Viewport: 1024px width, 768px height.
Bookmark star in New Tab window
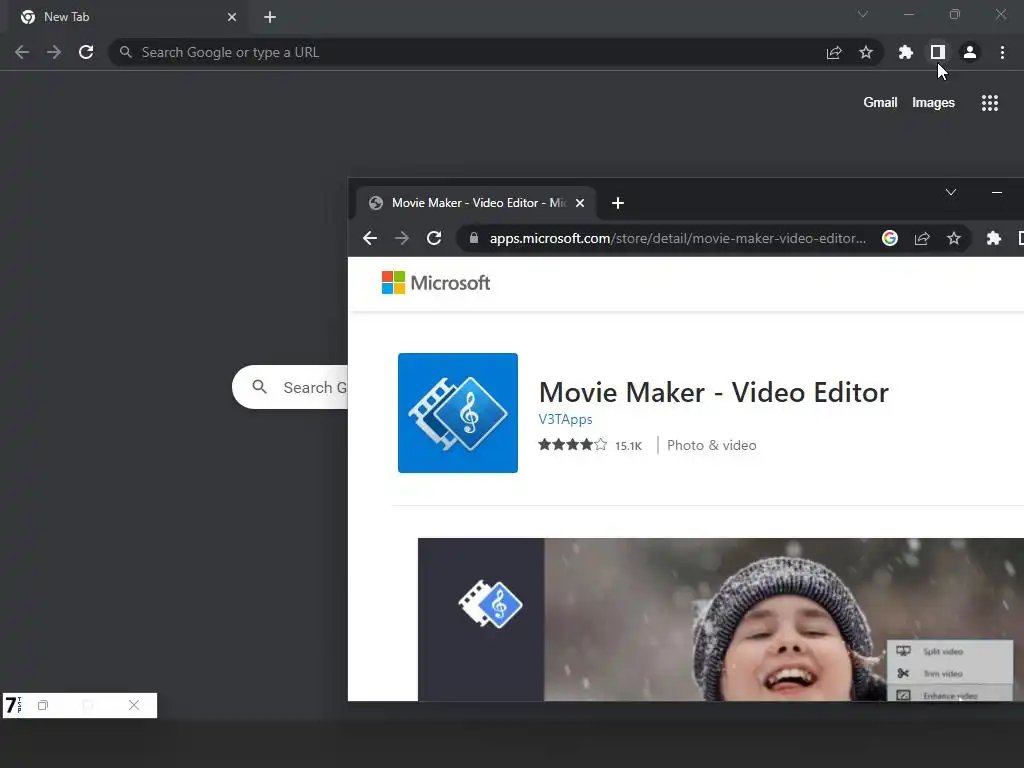866,52
